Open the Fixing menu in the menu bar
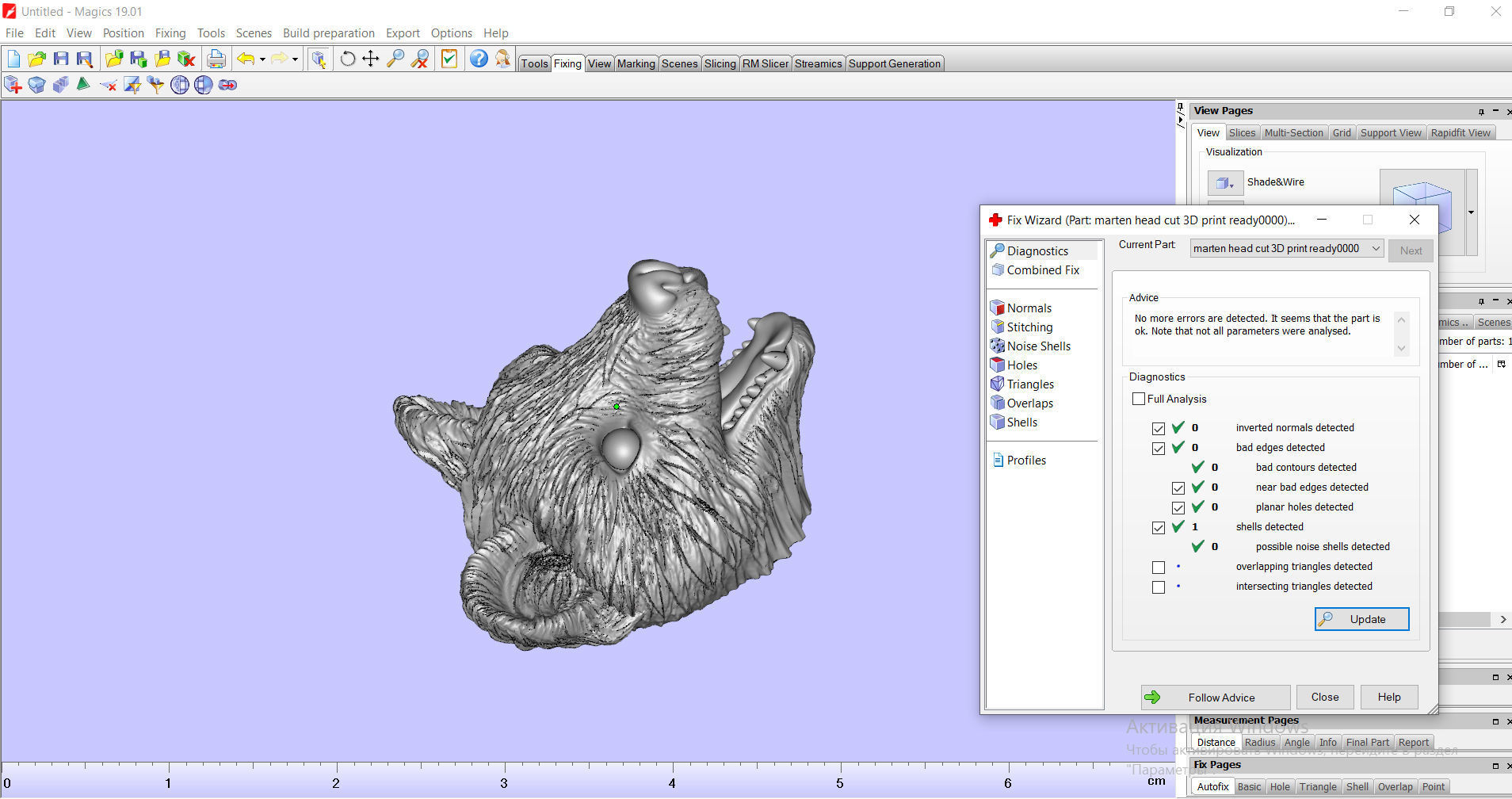1512x799 pixels. [170, 32]
